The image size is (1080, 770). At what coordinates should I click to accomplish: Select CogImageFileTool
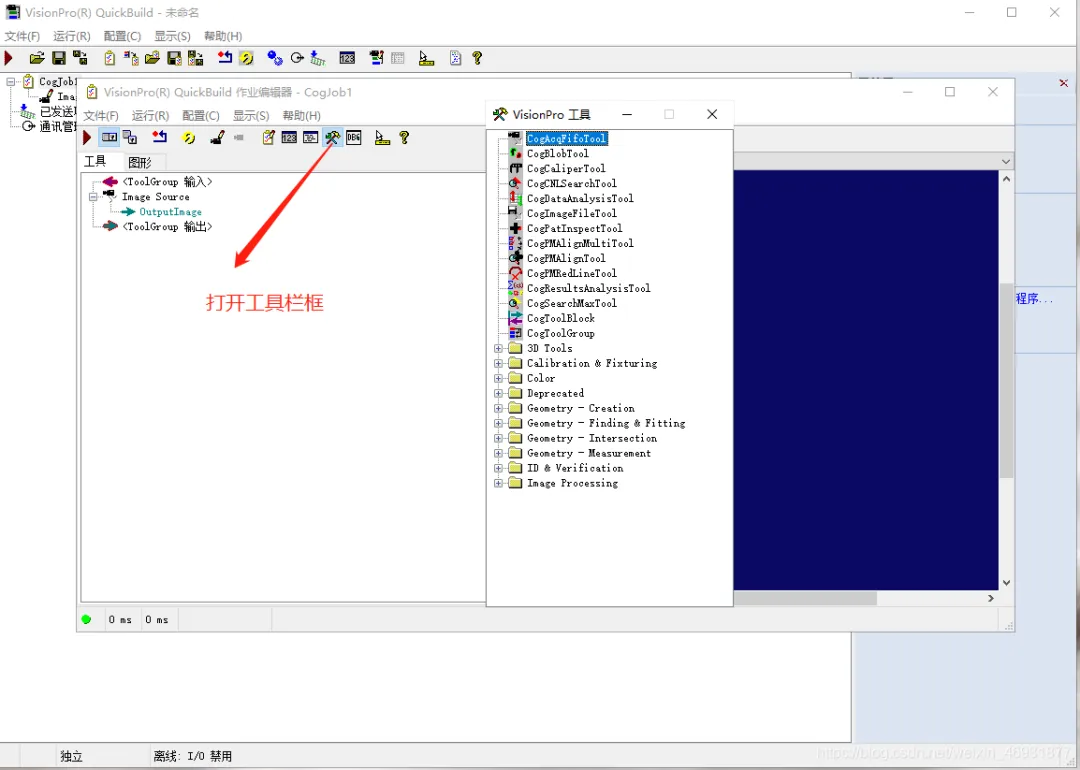[x=572, y=214]
